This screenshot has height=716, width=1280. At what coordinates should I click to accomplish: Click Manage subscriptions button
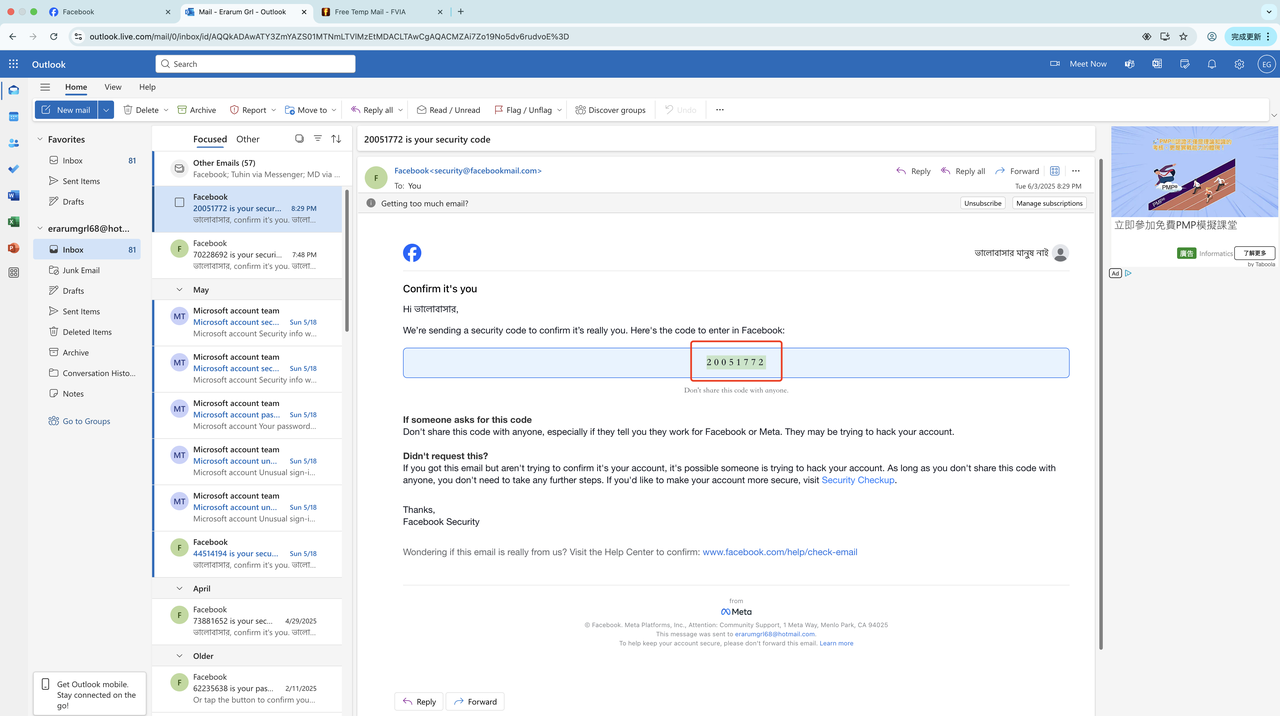coord(1049,203)
